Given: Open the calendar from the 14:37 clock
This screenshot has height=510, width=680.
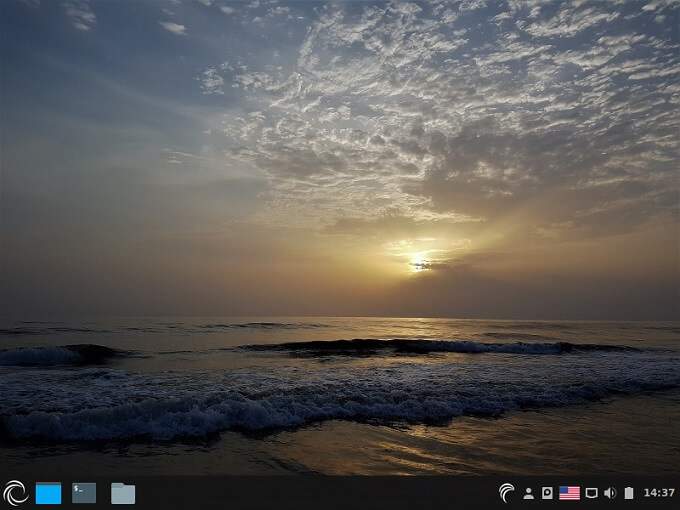Looking at the screenshot, I should 659,493.
